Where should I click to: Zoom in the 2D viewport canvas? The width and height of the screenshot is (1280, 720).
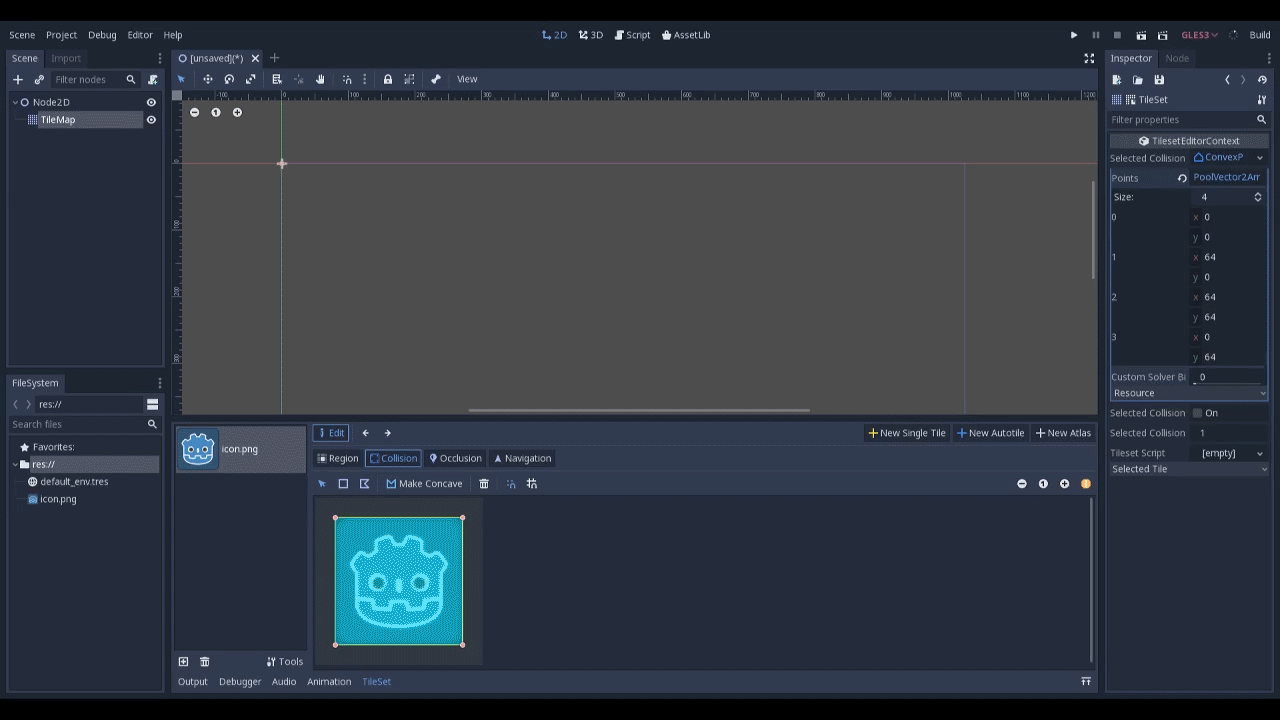click(x=237, y=112)
